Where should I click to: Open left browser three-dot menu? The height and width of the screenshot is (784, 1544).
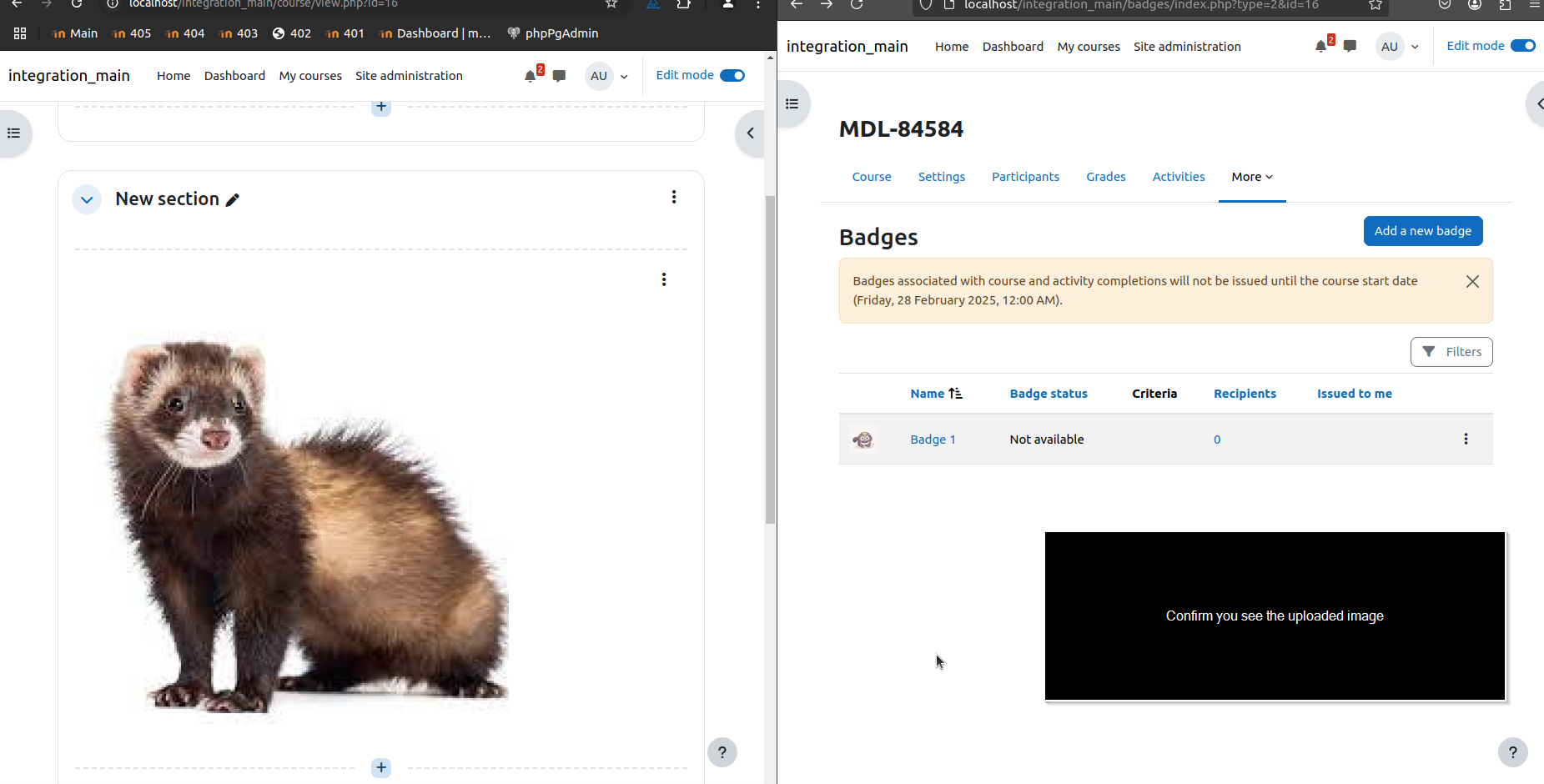tap(757, 4)
